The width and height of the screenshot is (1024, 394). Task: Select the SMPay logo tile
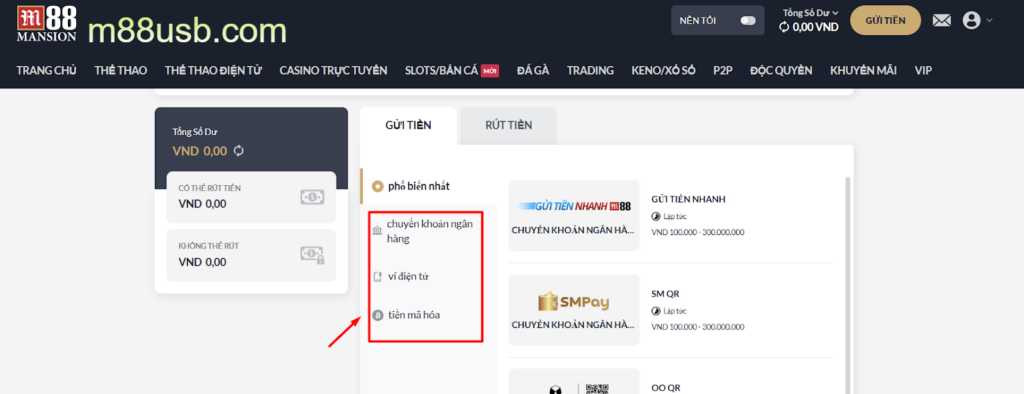[x=574, y=310]
